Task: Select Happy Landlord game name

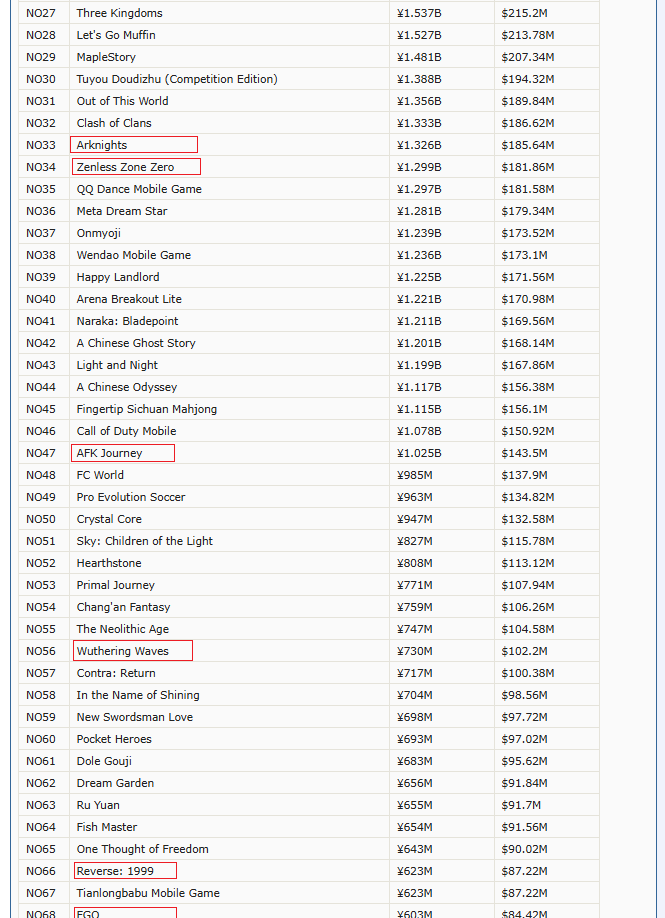Action: [x=118, y=277]
